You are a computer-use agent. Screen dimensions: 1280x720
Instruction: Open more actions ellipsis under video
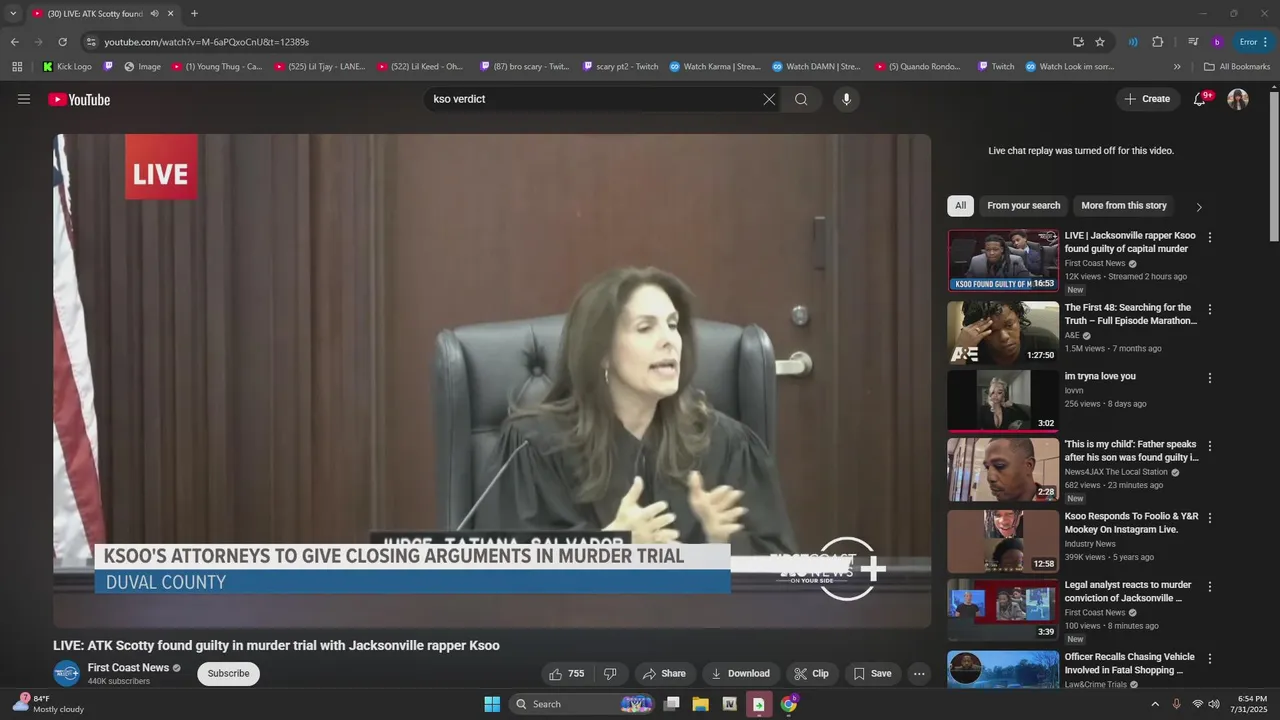click(x=919, y=673)
